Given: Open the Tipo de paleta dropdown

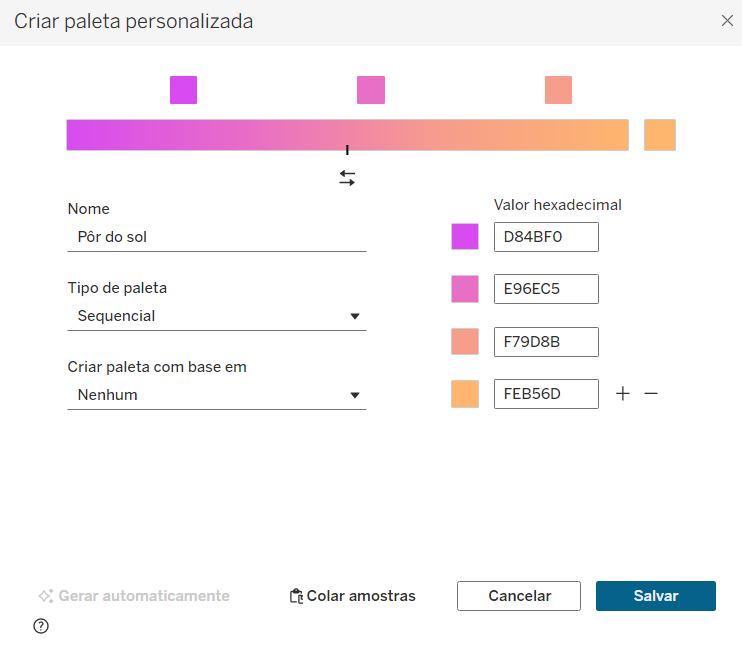Looking at the screenshot, I should click(x=216, y=316).
